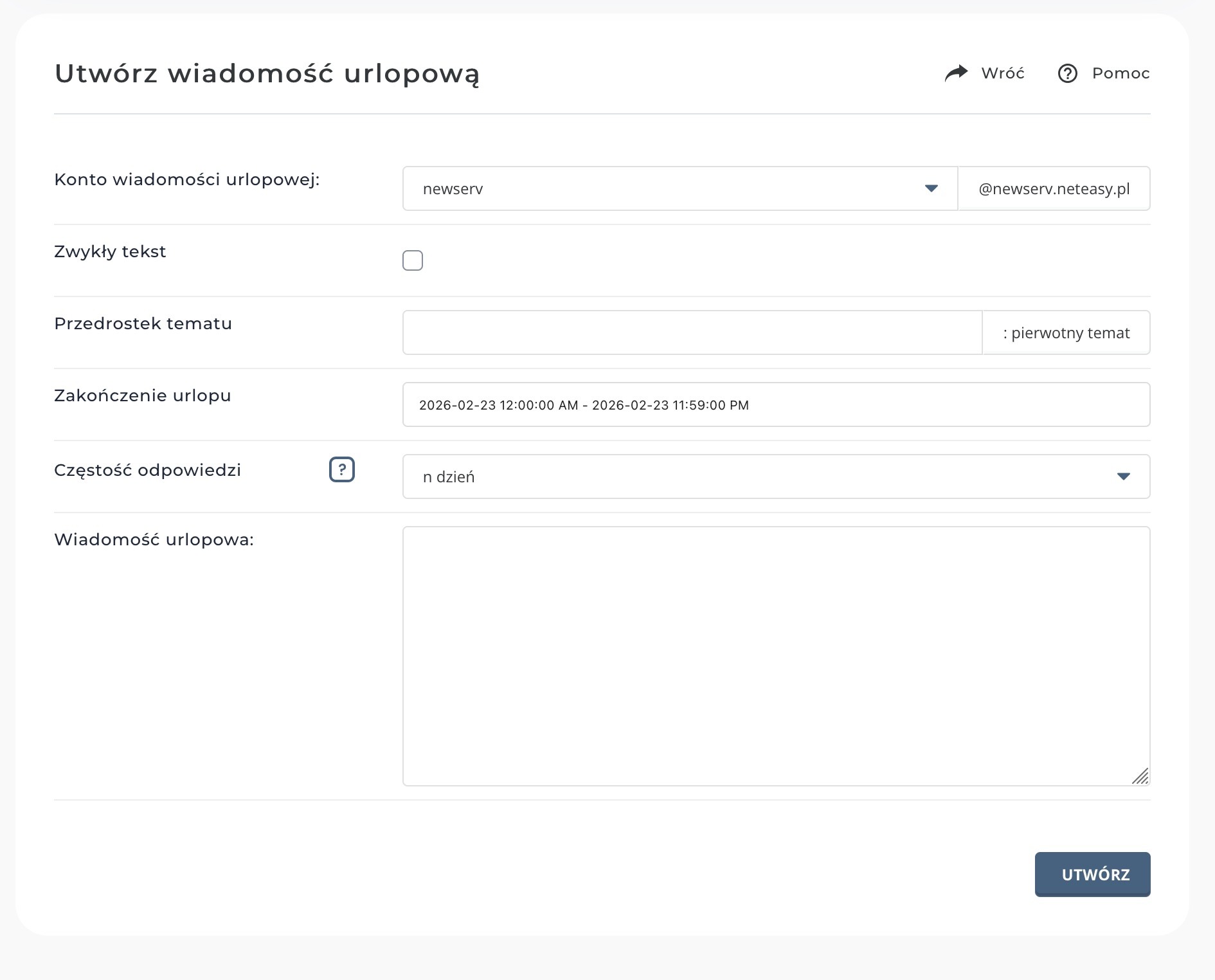Image resolution: width=1215 pixels, height=980 pixels.
Task: Toggle plain text message formatting
Action: (413, 260)
